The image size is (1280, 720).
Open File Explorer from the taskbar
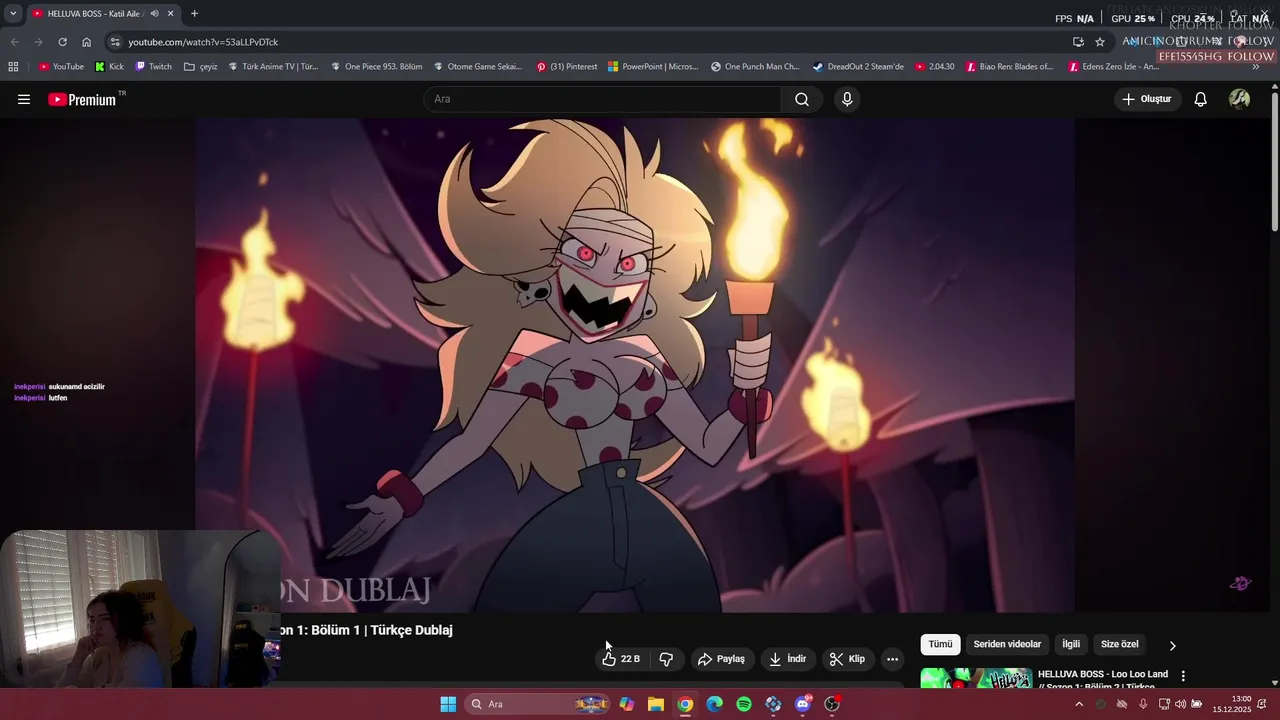click(x=656, y=704)
